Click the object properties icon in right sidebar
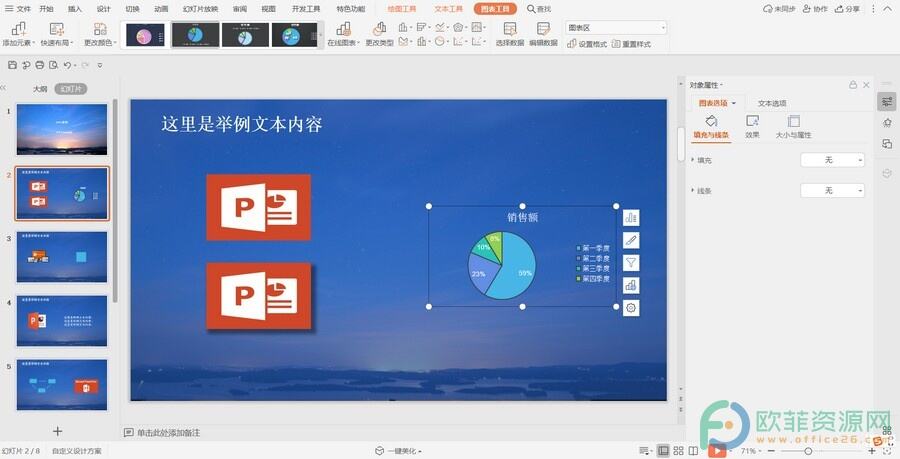The width and height of the screenshot is (900, 459). pyautogui.click(x=887, y=102)
